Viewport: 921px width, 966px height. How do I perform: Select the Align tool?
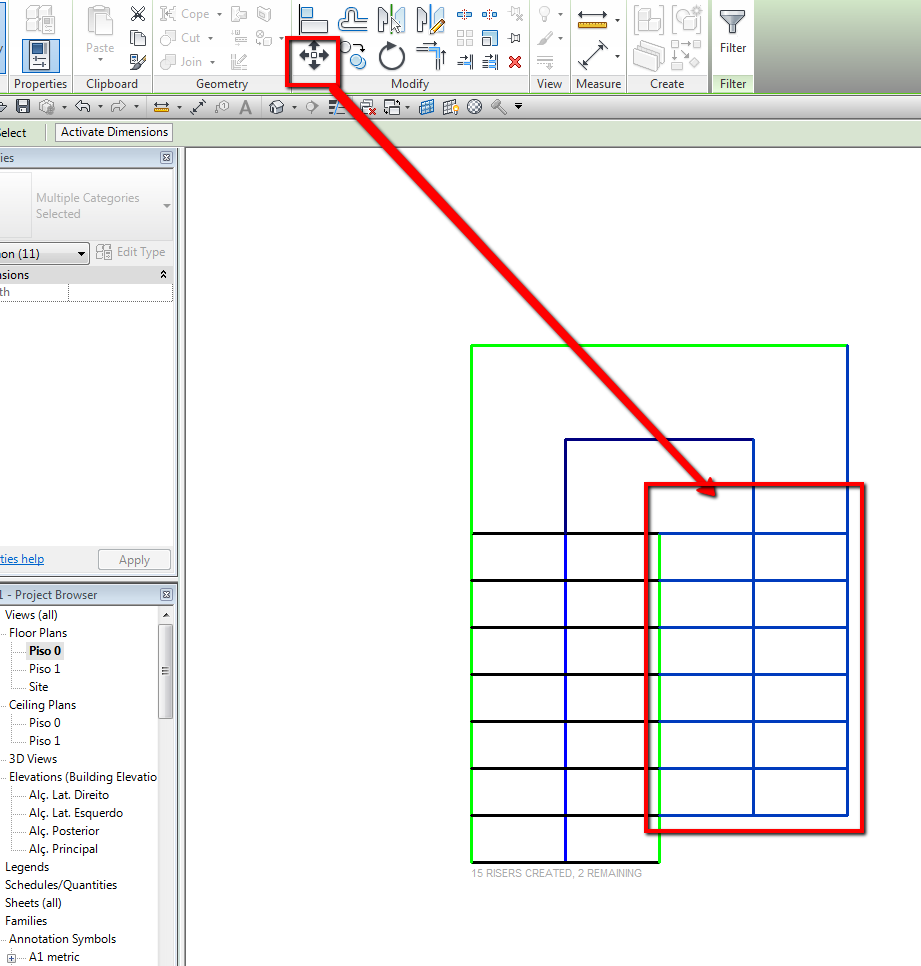pyautogui.click(x=313, y=19)
